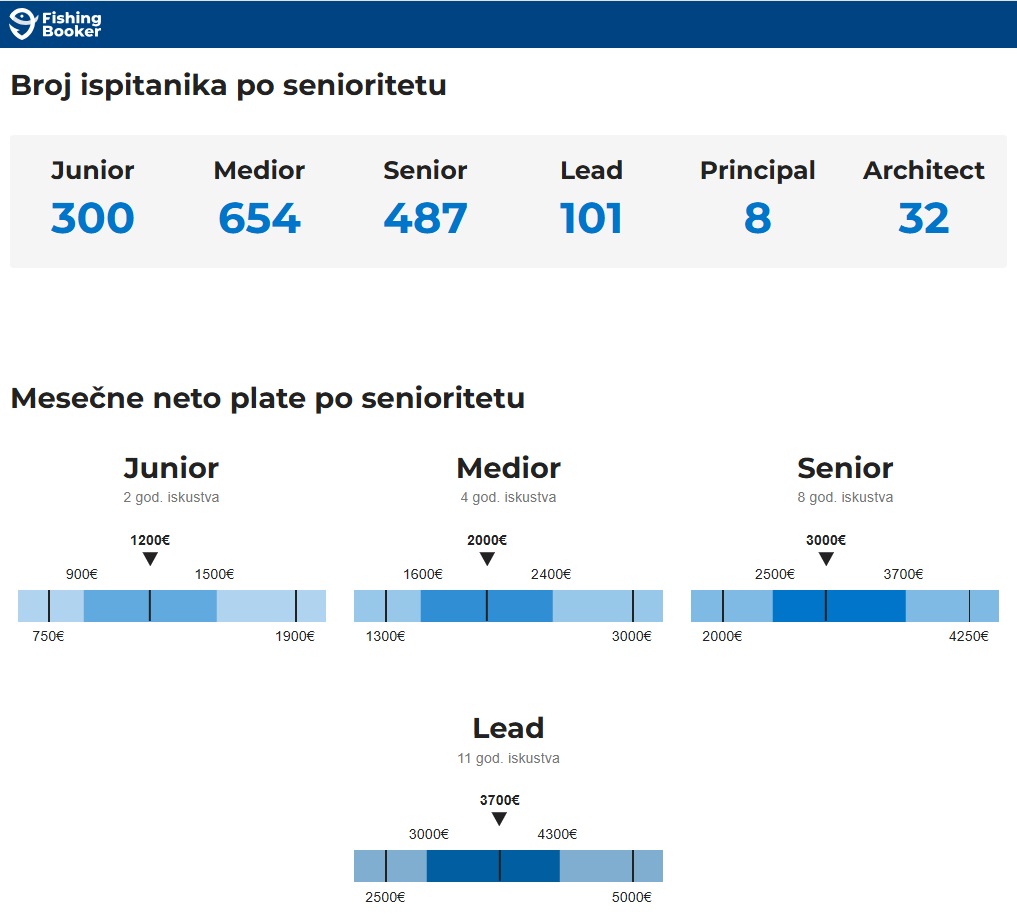Click heading 'Mesečne neto plate po senioritetu'
This screenshot has width=1017, height=915.
click(x=267, y=398)
